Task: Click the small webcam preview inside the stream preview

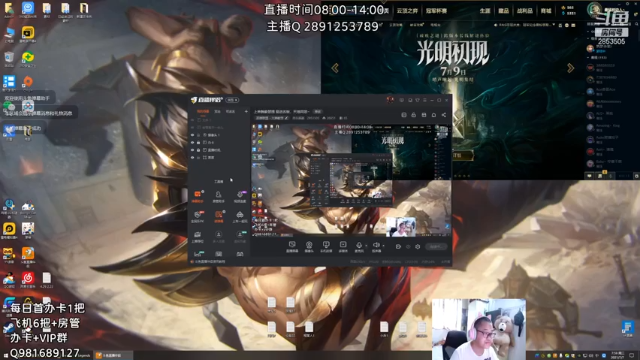Action: (401, 227)
